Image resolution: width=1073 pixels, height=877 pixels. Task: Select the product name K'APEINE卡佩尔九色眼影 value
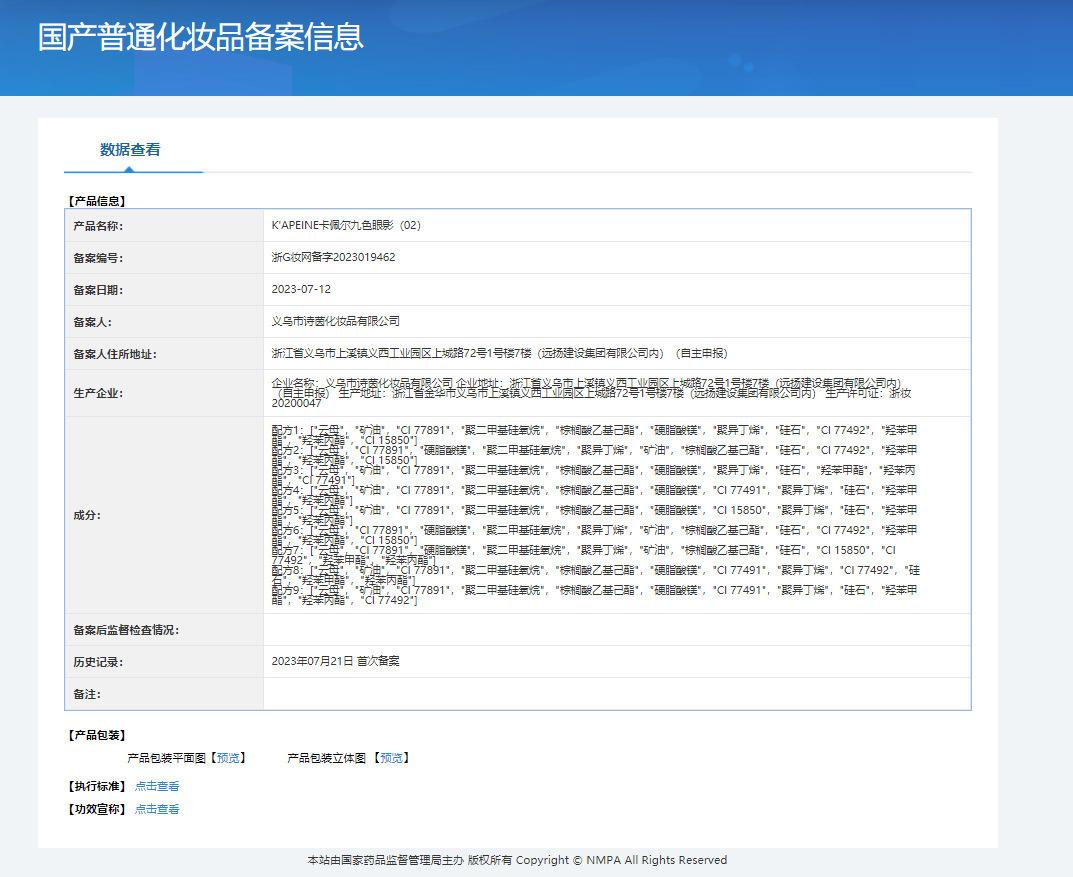(x=346, y=226)
